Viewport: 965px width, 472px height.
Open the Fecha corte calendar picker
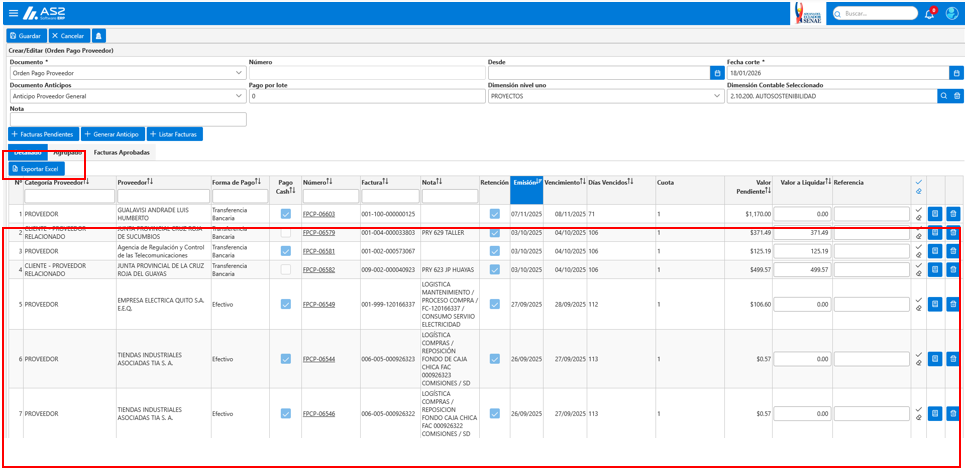pos(956,73)
